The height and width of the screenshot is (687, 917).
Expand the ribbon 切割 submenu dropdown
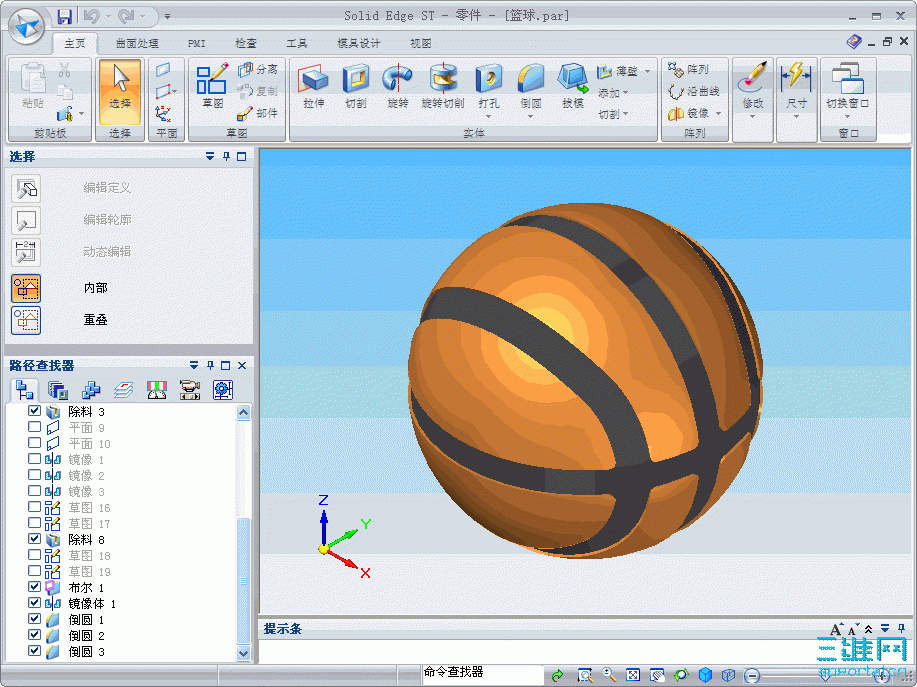(612, 115)
